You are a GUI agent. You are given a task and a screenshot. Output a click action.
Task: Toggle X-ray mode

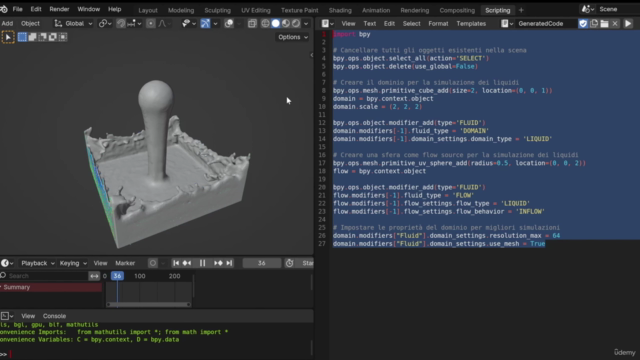[x=252, y=24]
